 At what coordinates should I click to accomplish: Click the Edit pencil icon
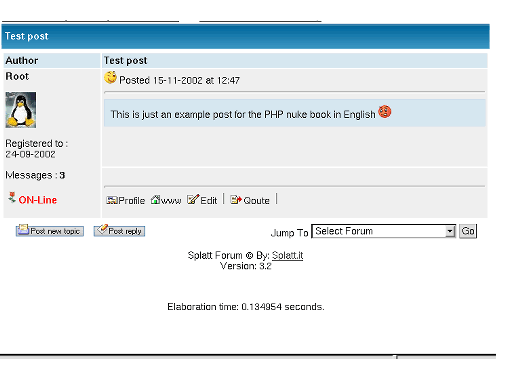coord(193,199)
